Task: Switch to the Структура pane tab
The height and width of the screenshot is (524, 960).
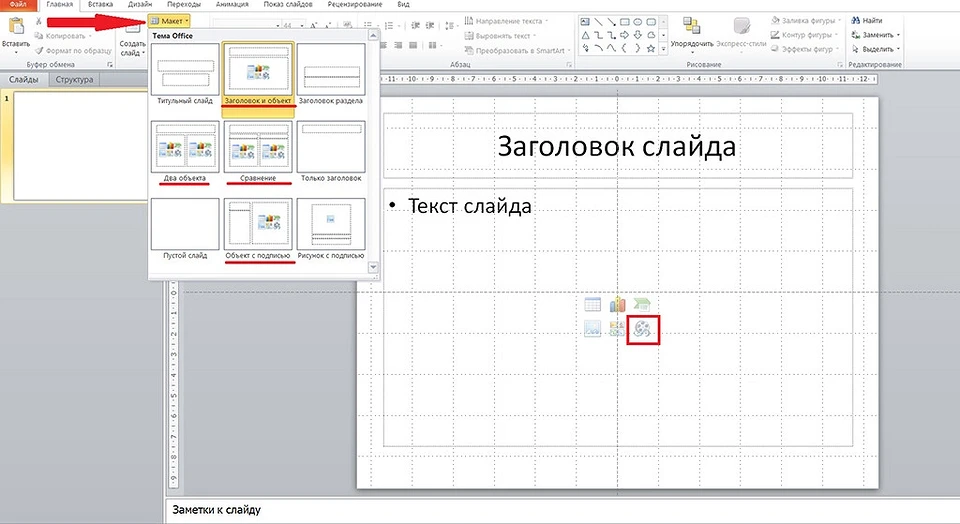Action: point(74,80)
